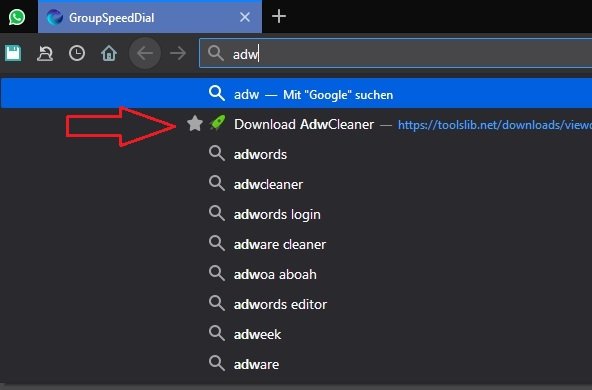
Task: Click magnifier icon beside 'adwords editor'
Action: 217,303
